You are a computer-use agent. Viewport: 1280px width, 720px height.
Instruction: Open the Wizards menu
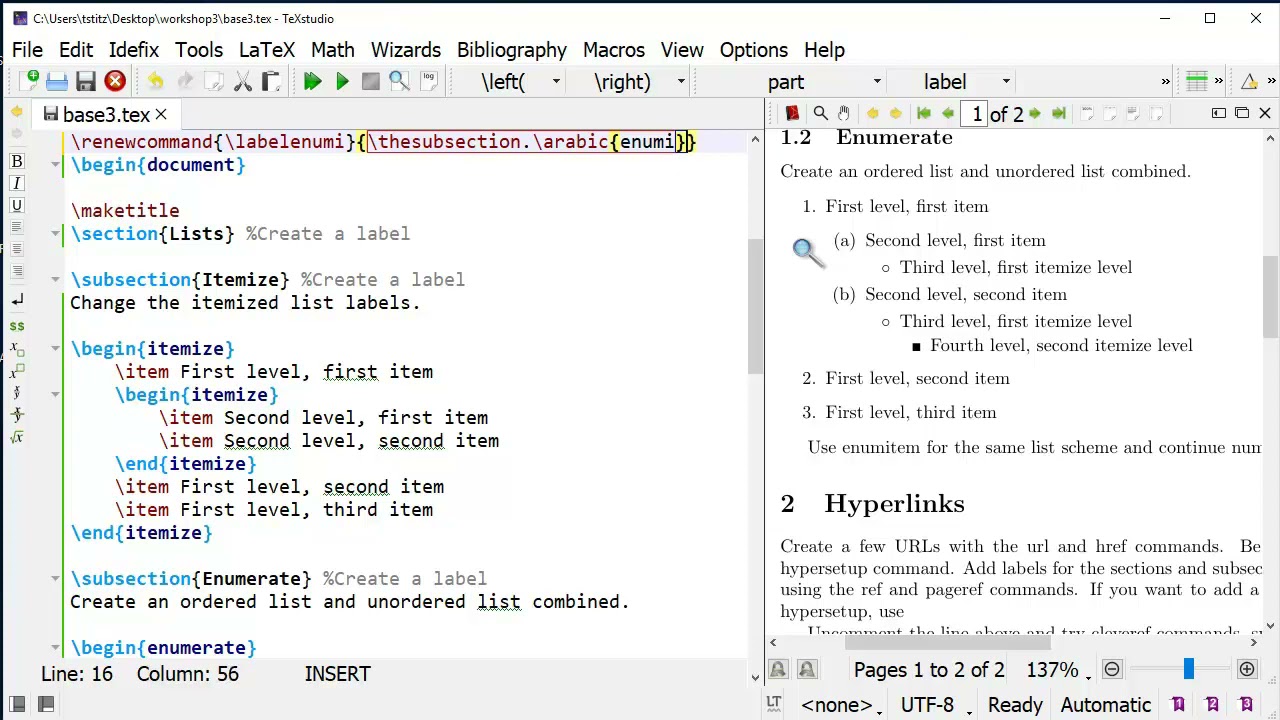point(406,50)
